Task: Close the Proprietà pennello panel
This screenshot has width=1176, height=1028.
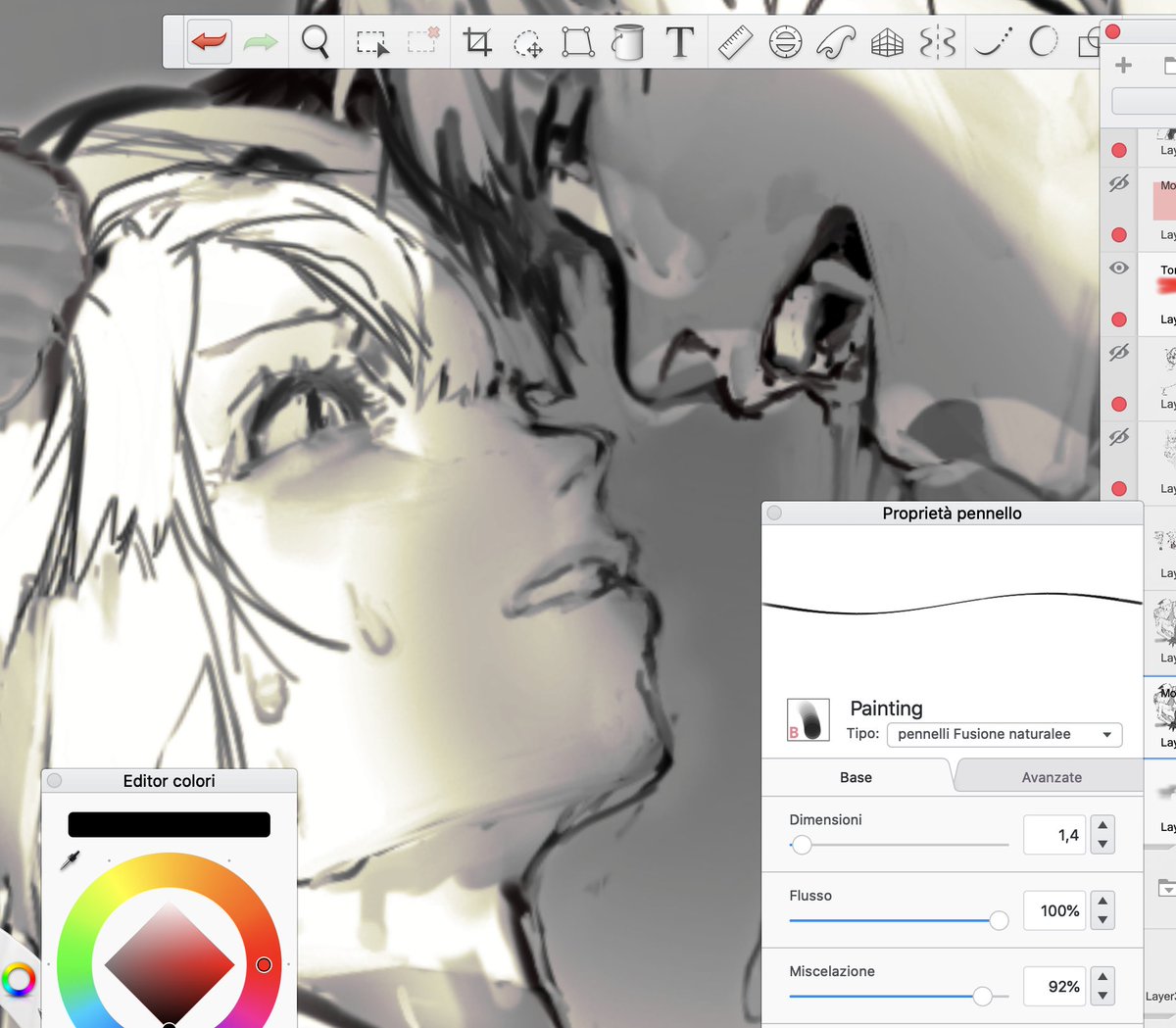Action: (774, 513)
